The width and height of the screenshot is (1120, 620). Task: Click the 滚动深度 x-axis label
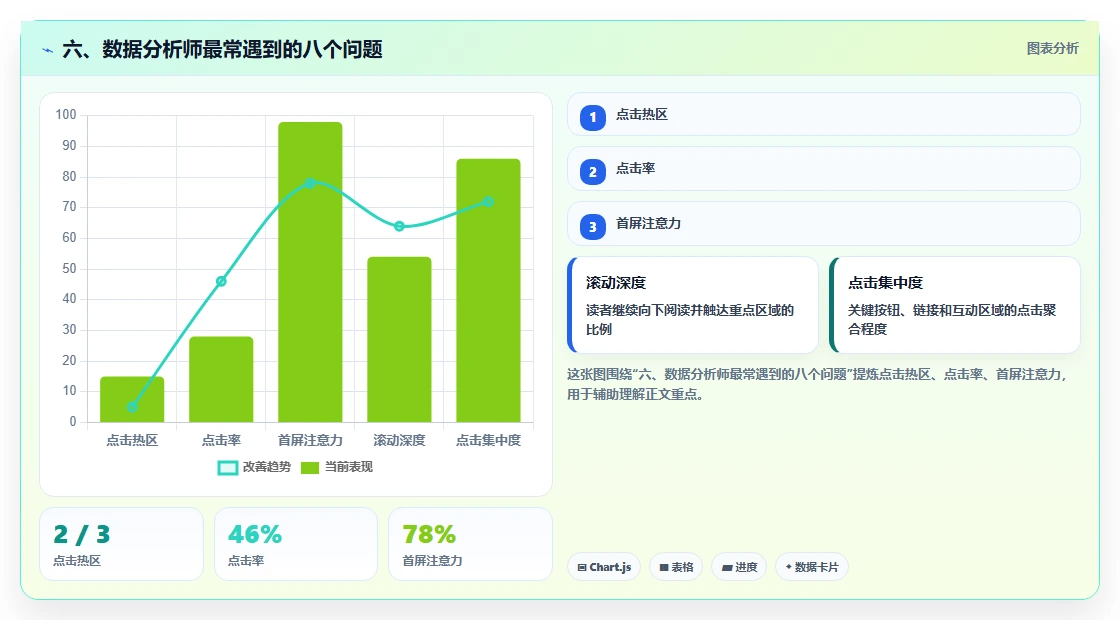(399, 440)
